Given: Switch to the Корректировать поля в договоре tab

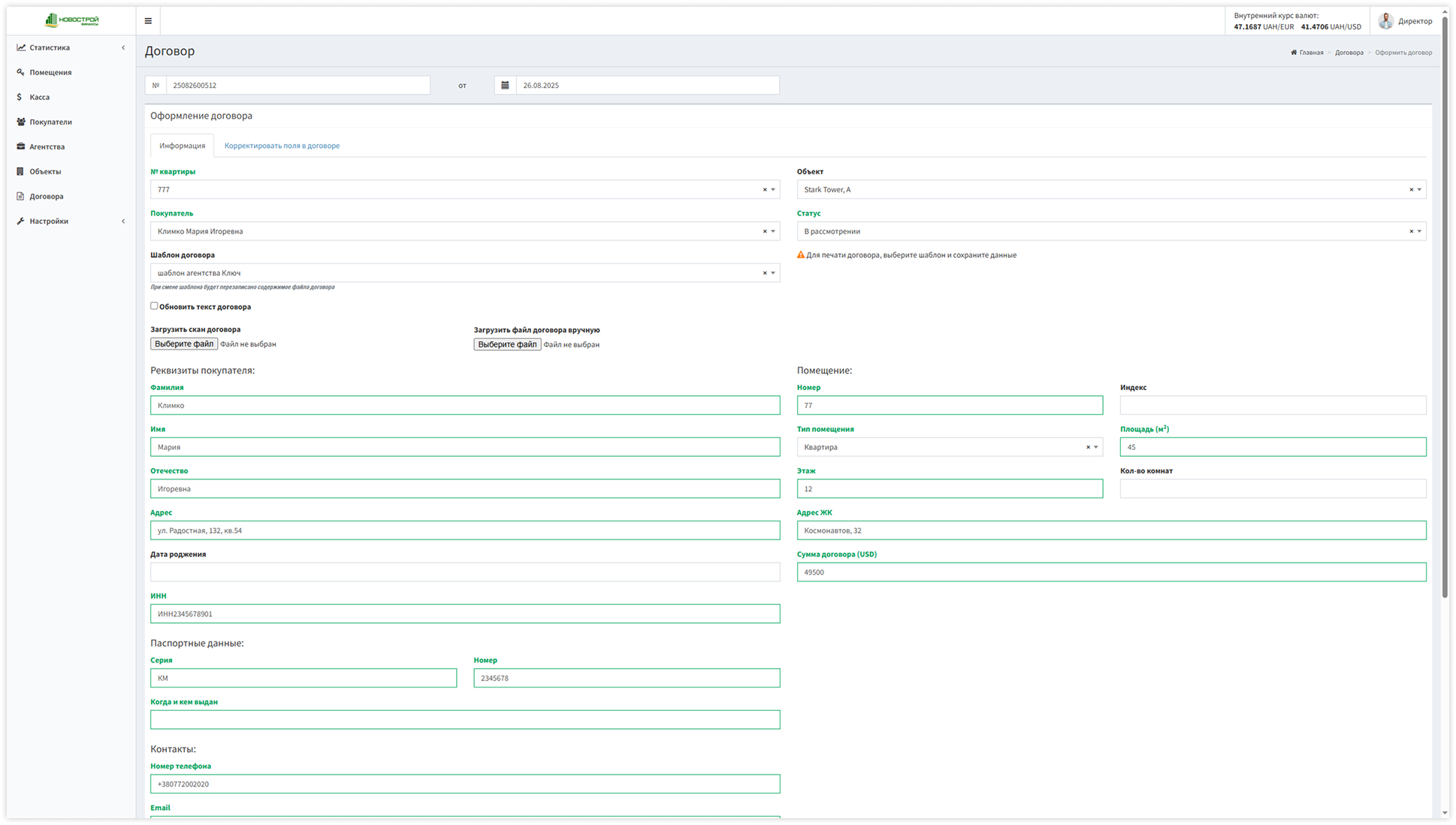Looking at the screenshot, I should coord(282,145).
